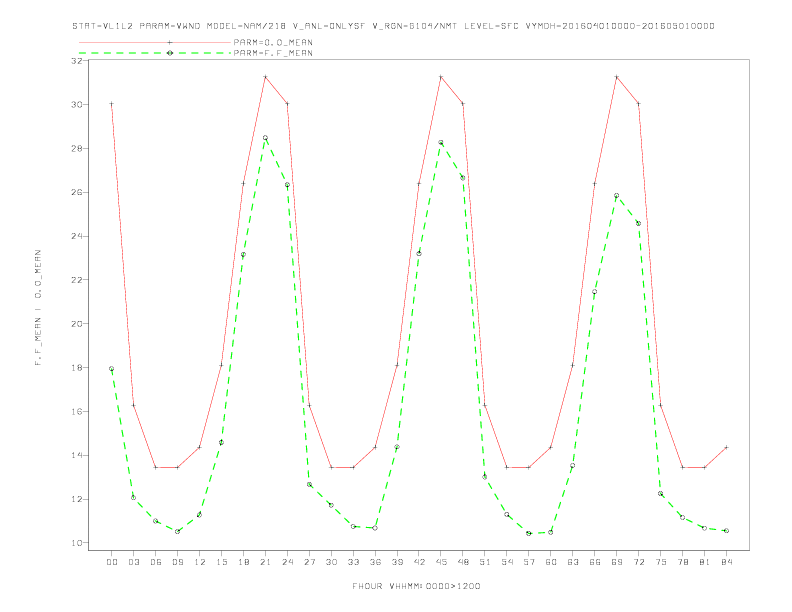Click the 33 forecast hour label on horizontal axis
792x612 pixels.
(x=353, y=562)
